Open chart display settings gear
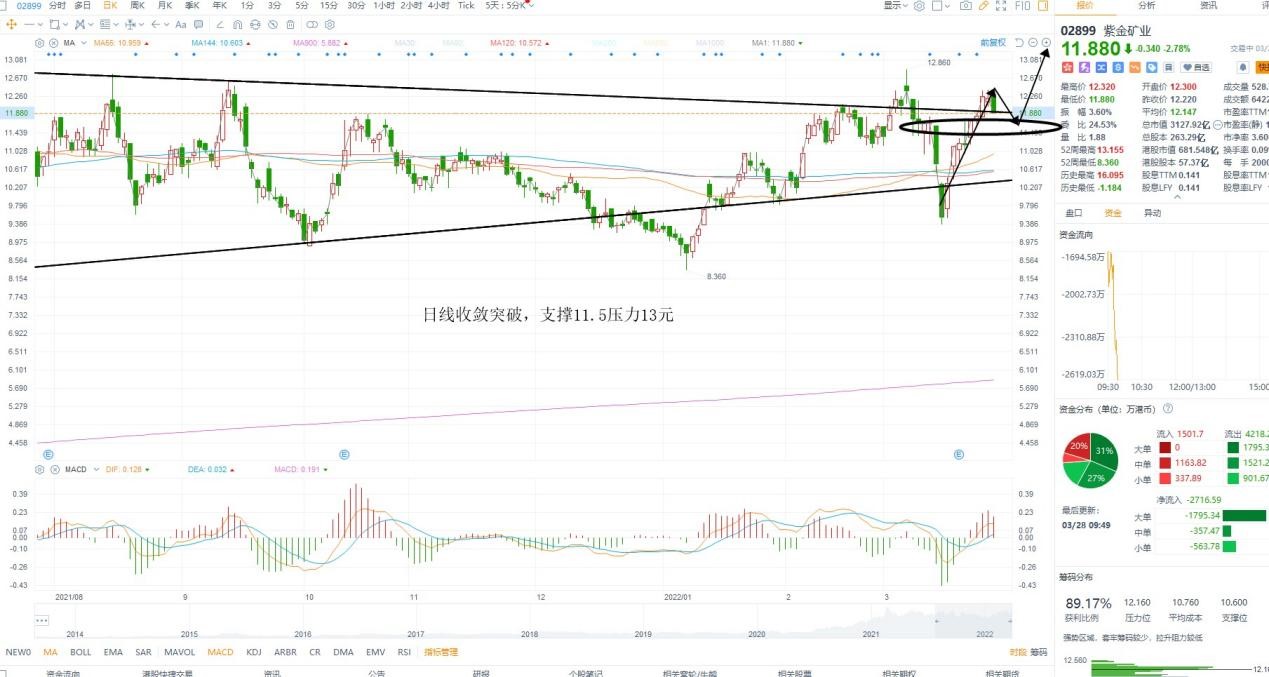This screenshot has height=677, width=1269. [919, 6]
